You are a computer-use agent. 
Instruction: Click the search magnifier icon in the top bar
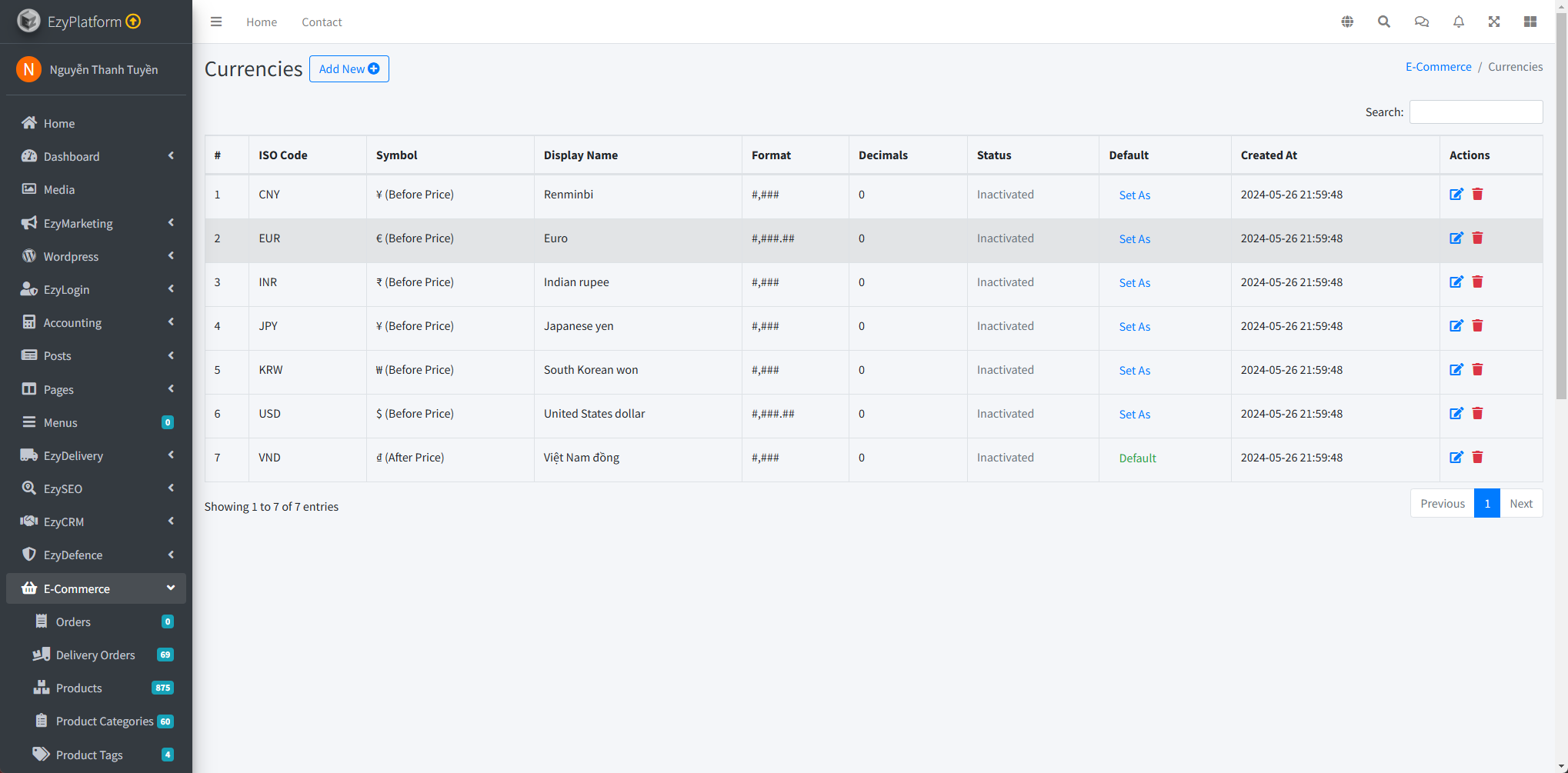1383,22
